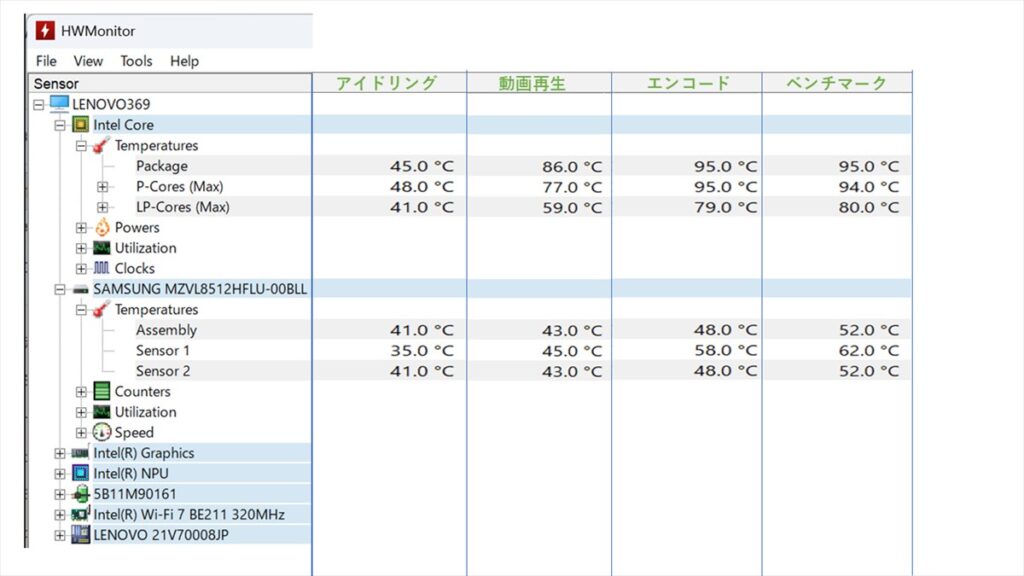Viewport: 1024px width, 576px height.
Task: Expand the LP-Cores (Max) row
Action: pos(103,207)
